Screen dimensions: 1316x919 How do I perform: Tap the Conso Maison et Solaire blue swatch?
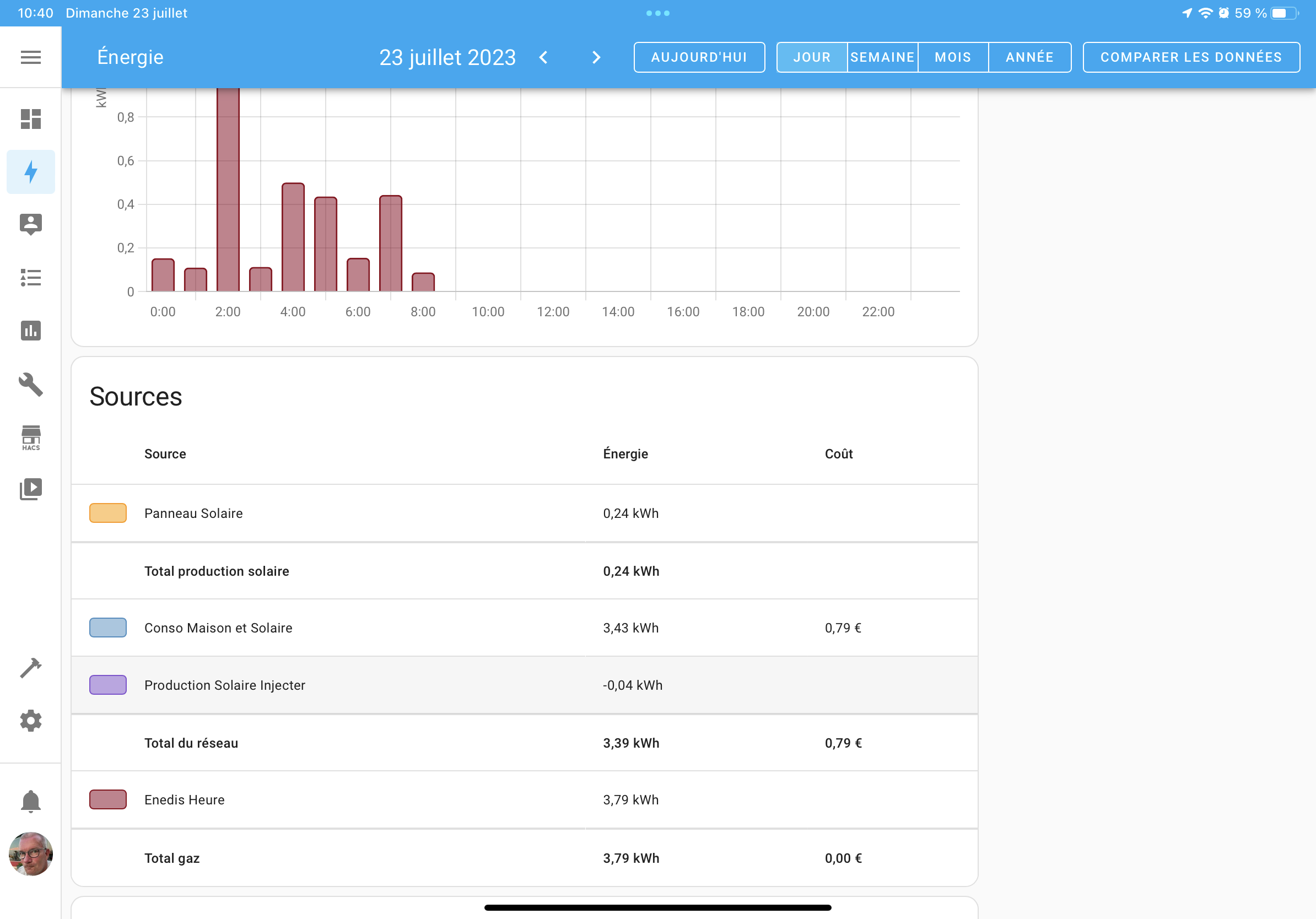coord(108,628)
